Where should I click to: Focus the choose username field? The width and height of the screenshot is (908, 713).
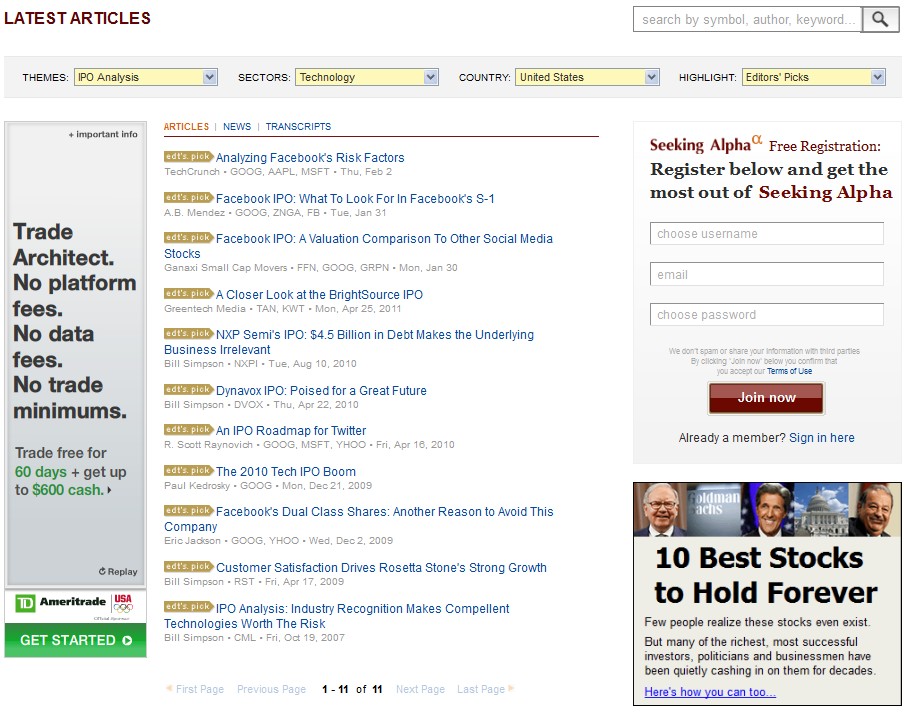pos(766,234)
